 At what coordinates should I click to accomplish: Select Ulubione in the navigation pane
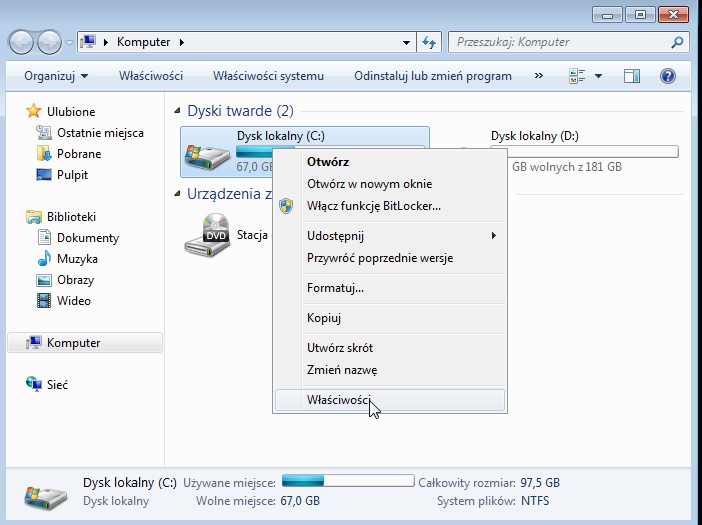point(71,111)
